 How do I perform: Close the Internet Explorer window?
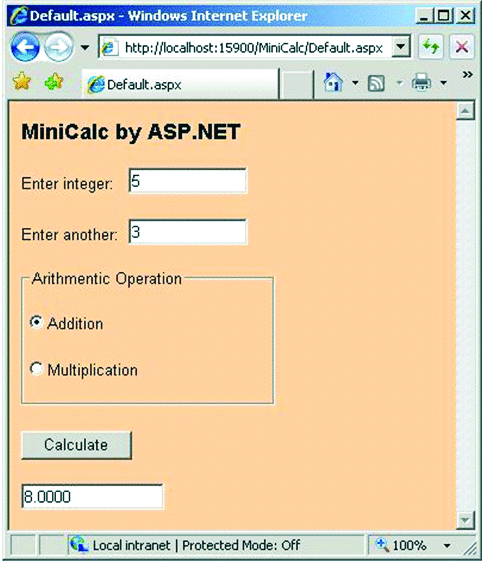[465, 16]
